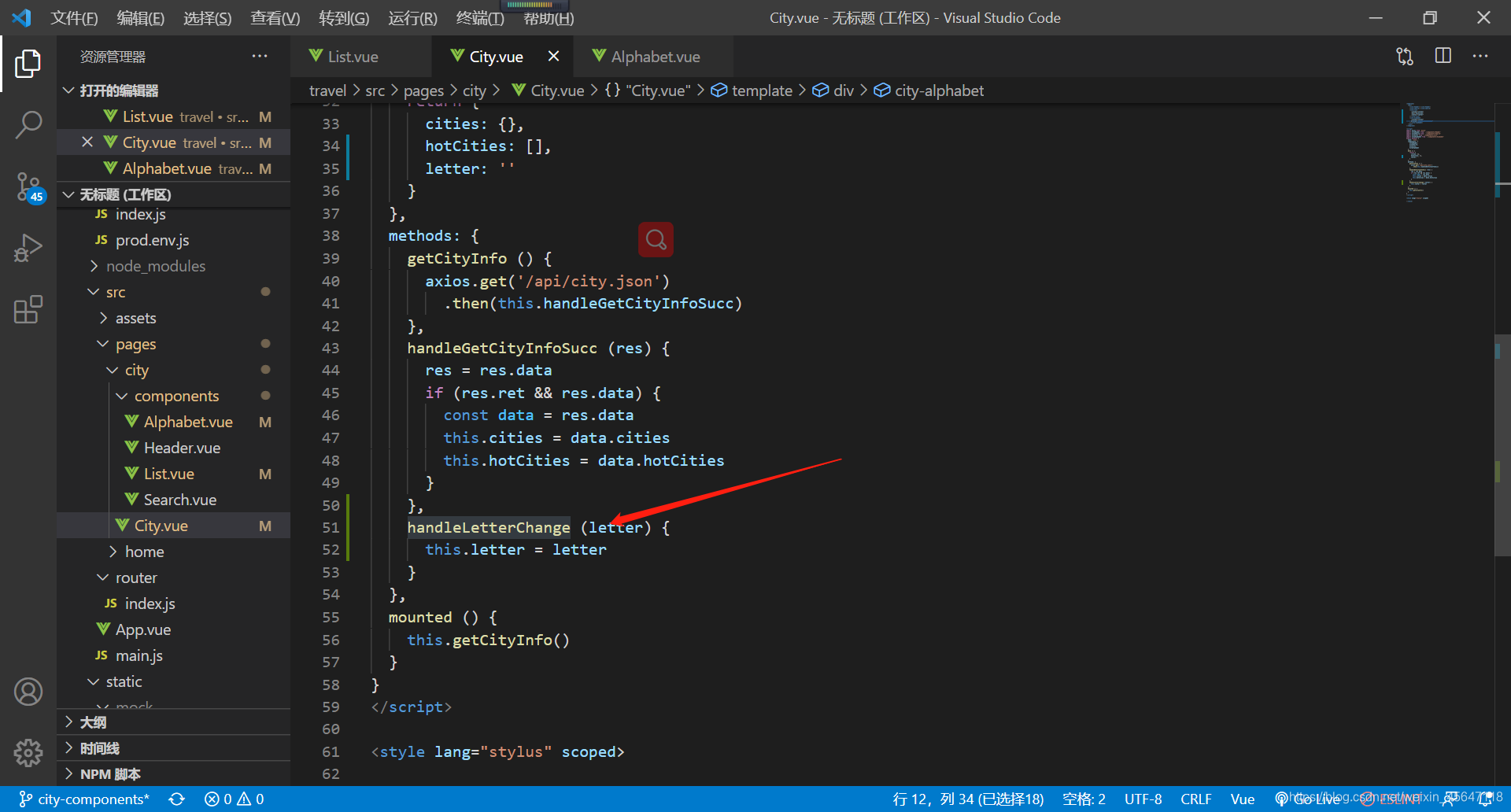
Task: Click the template breadcrumb segment
Action: pos(762,90)
